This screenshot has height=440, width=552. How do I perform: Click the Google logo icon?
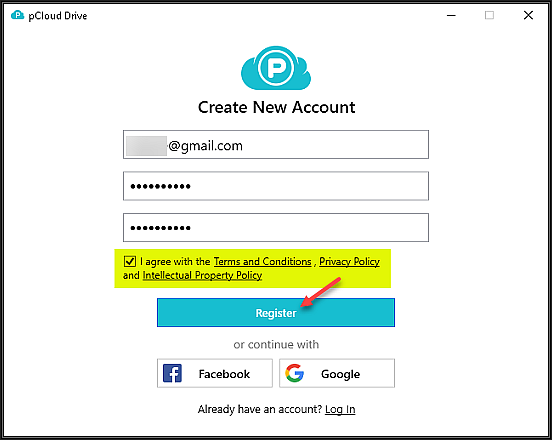click(295, 373)
